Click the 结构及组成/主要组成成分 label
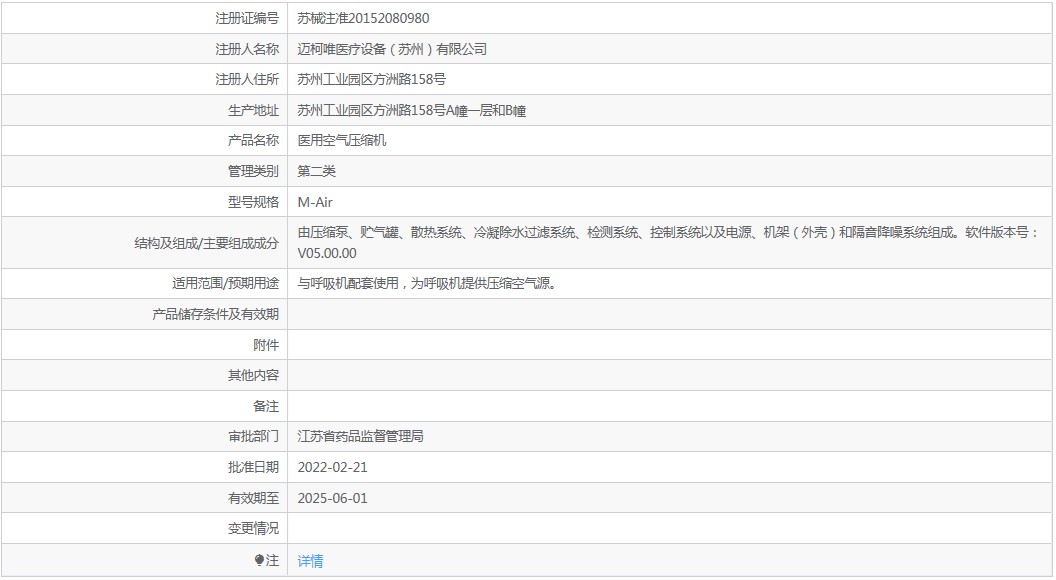This screenshot has width=1056, height=580. (x=207, y=243)
